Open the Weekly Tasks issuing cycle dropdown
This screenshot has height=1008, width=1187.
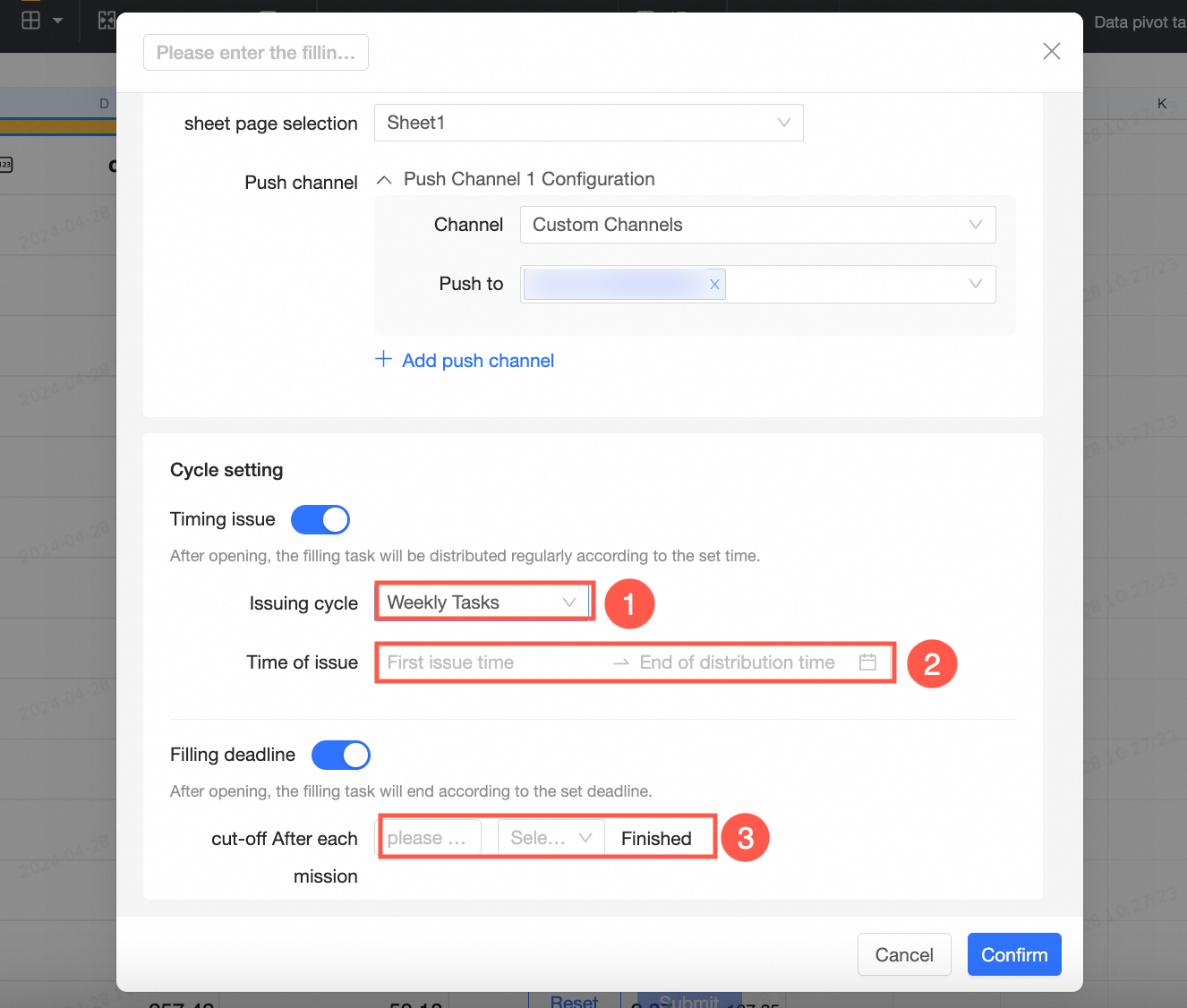[482, 602]
